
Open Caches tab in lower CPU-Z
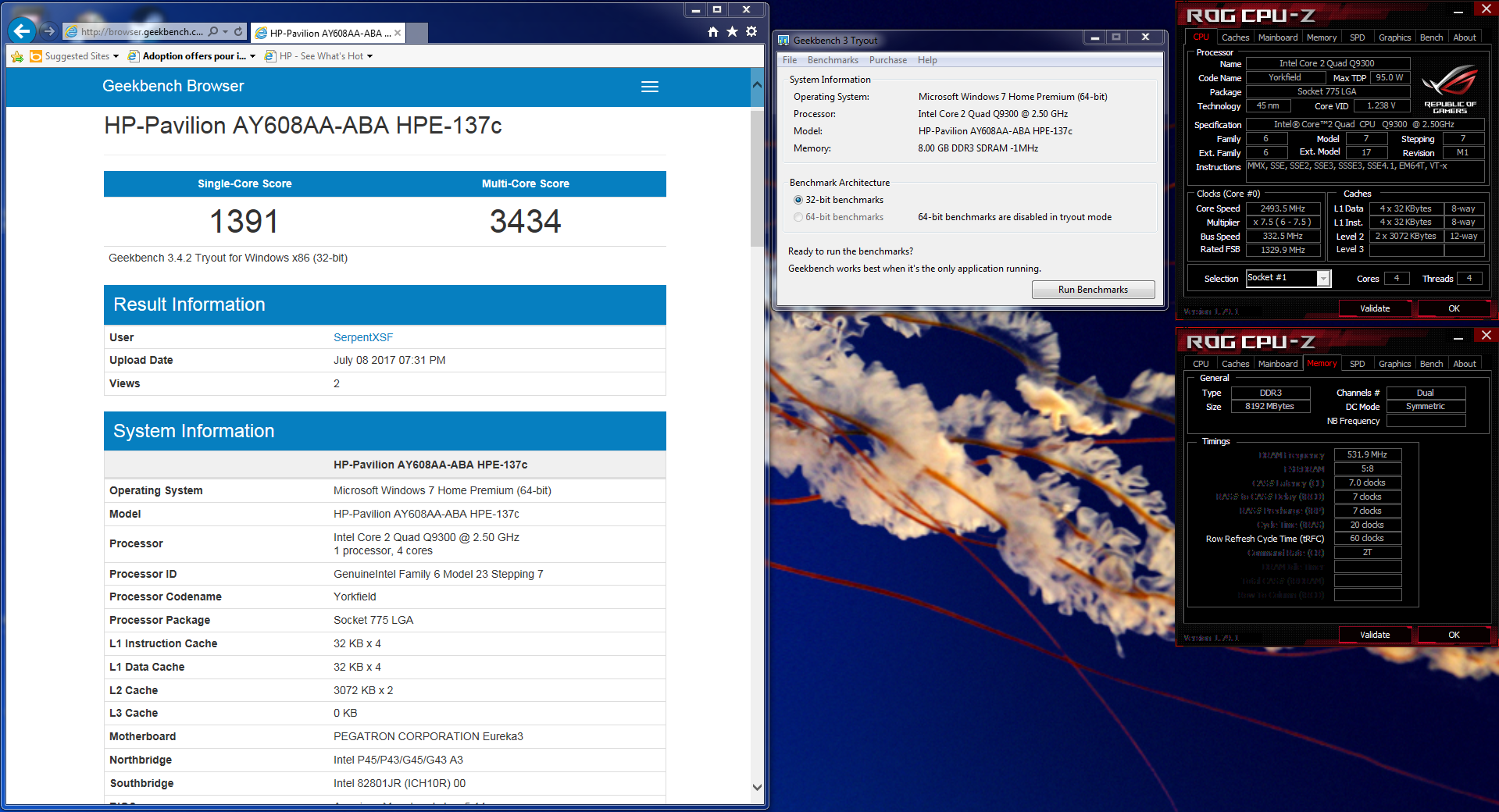click(x=1235, y=364)
